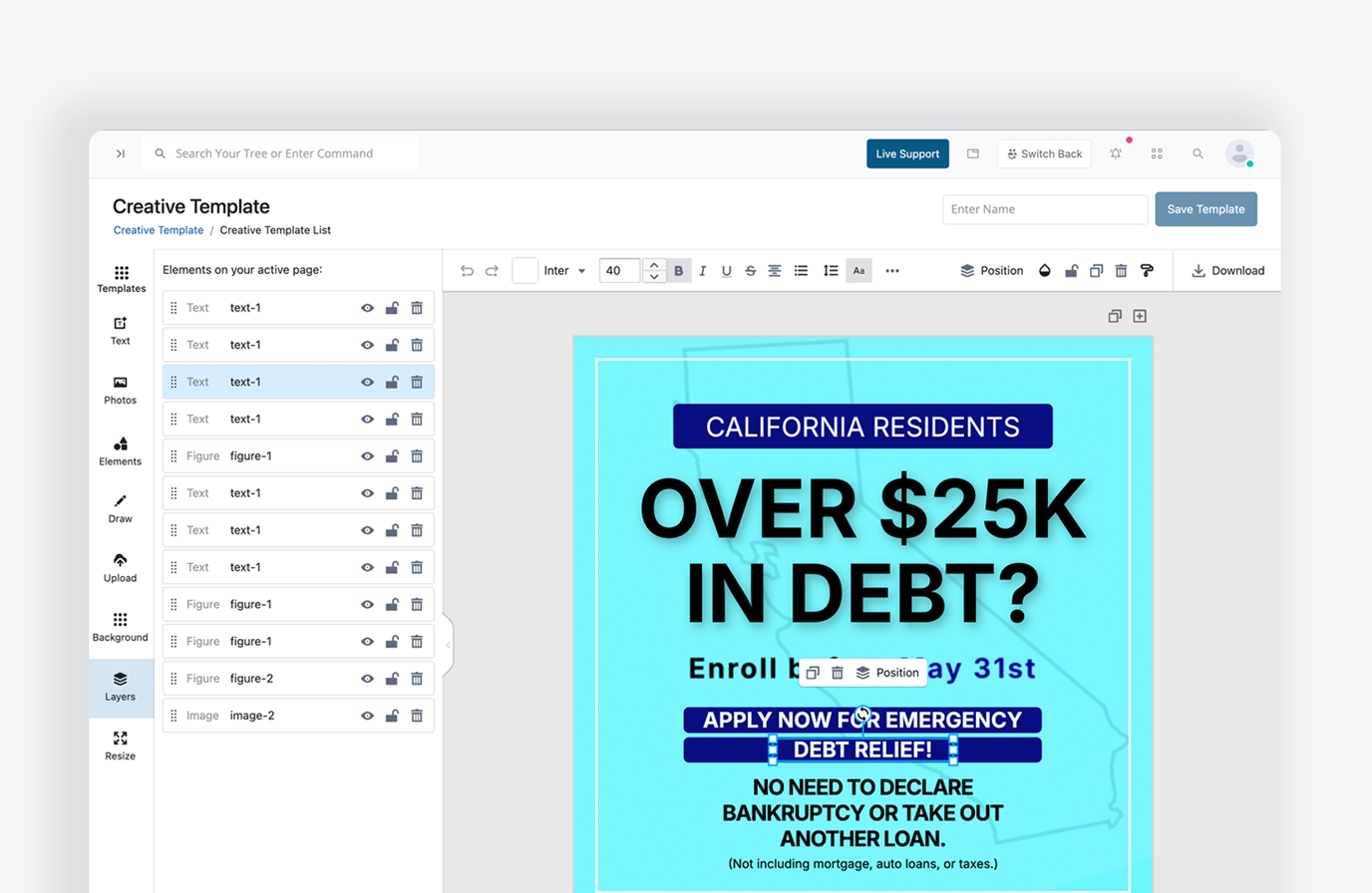Open the Templates panel in sidebar
The width and height of the screenshot is (1372, 893).
(121, 278)
